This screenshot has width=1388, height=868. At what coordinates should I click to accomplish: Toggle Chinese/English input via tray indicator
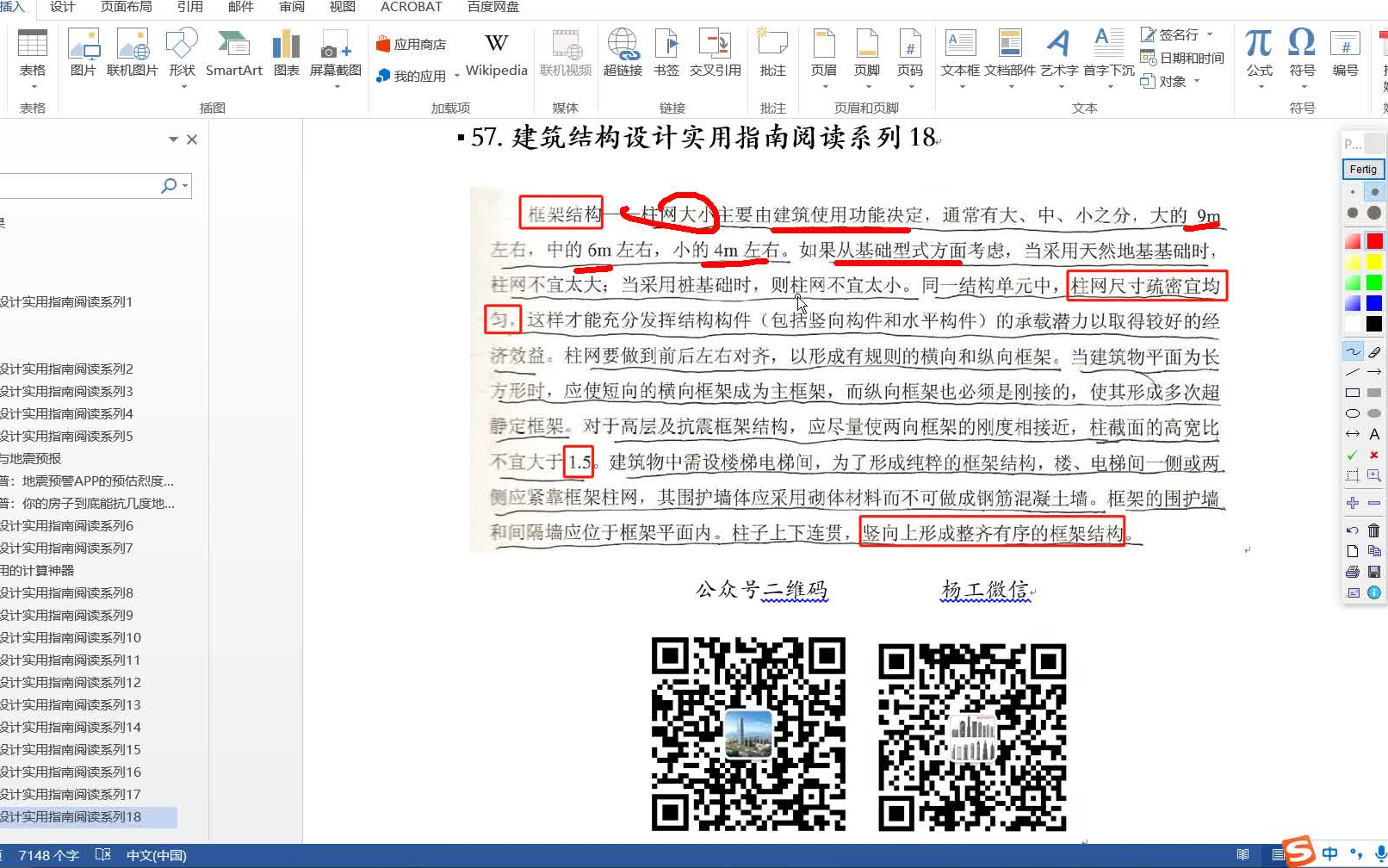coord(1329,854)
